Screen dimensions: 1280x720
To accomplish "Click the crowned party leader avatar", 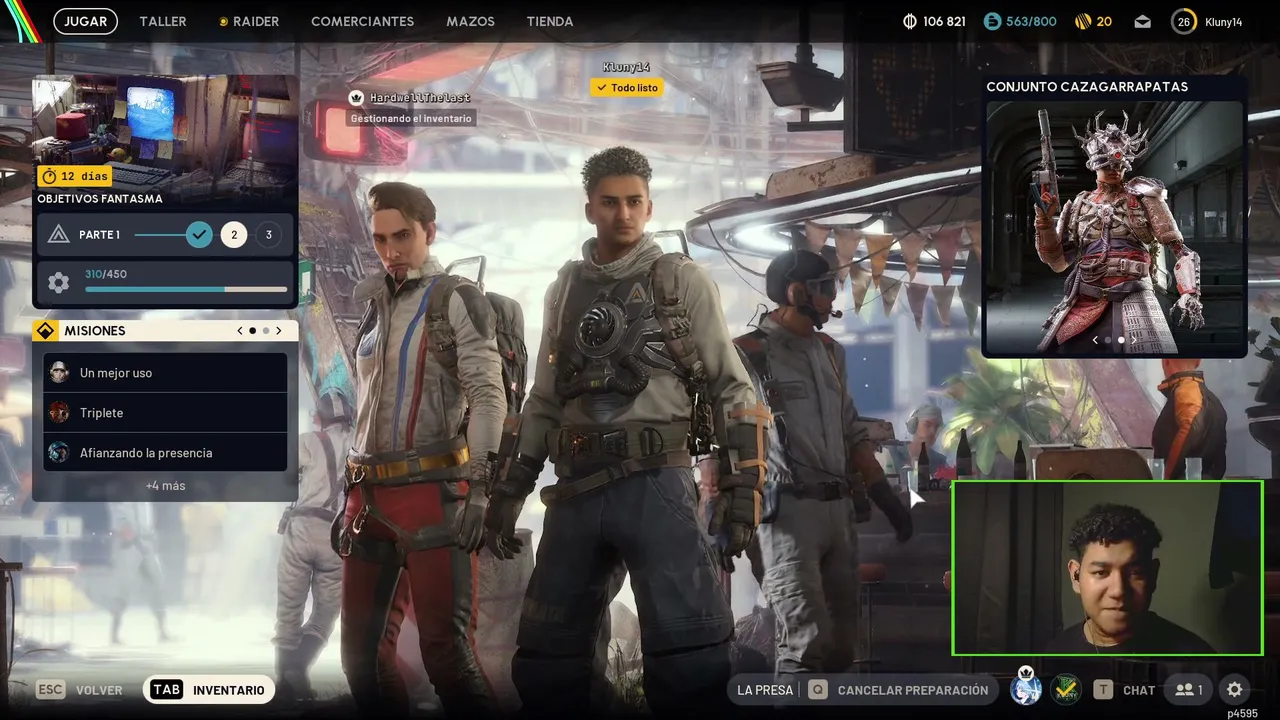I will (x=1026, y=688).
